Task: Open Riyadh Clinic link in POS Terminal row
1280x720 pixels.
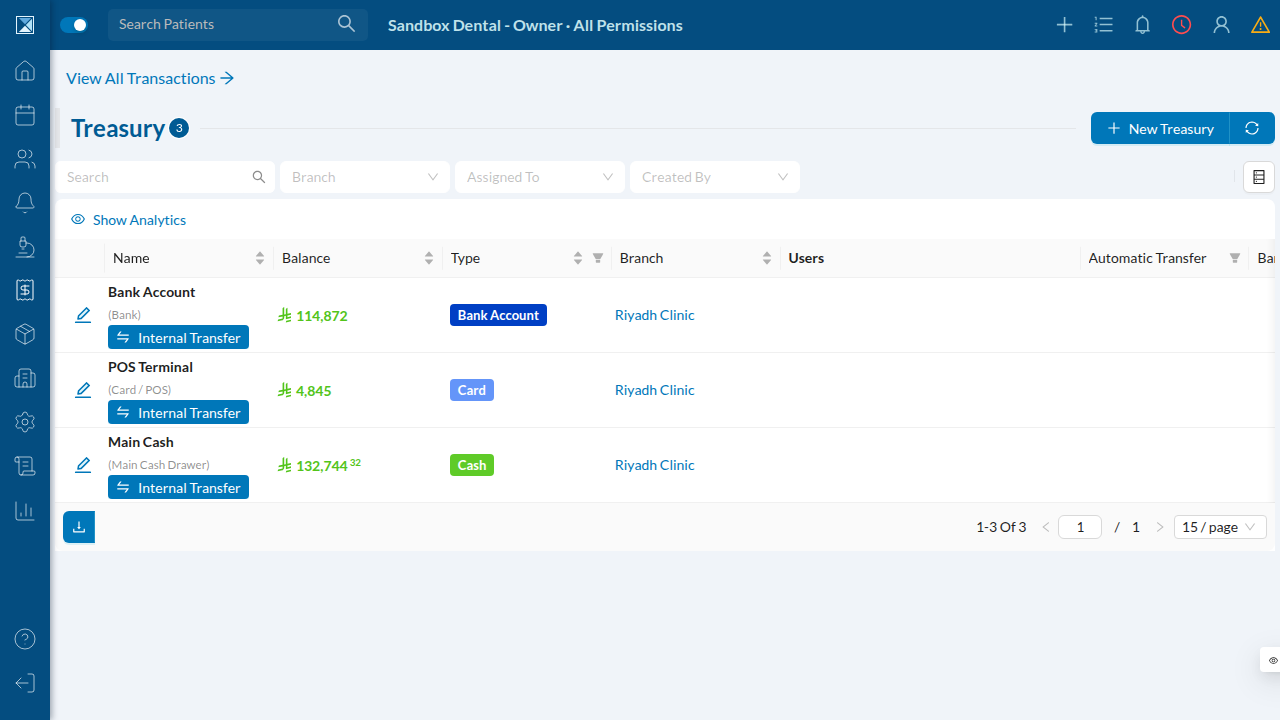Action: tap(654, 390)
